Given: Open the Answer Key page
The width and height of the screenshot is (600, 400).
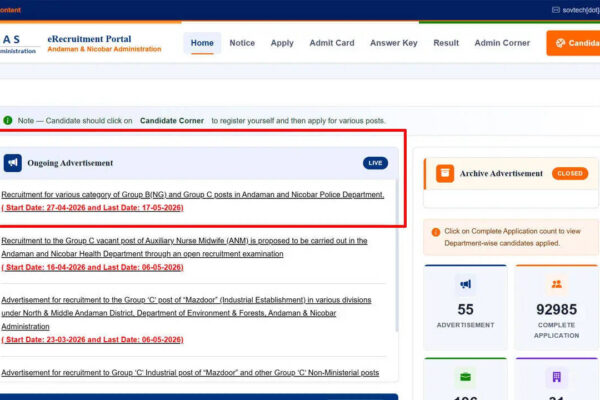Looking at the screenshot, I should click(394, 43).
